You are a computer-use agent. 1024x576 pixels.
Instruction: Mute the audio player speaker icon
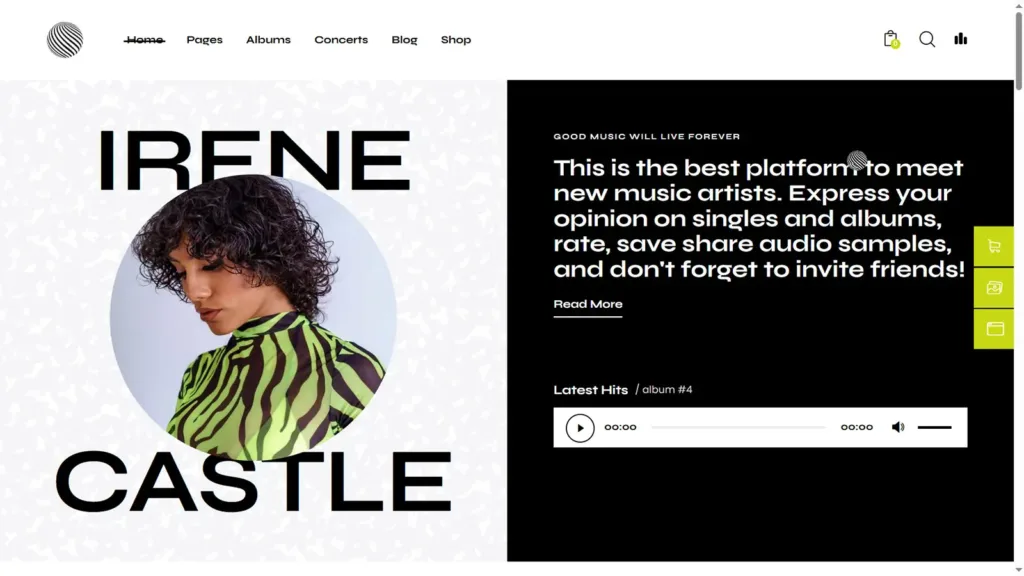pos(898,427)
